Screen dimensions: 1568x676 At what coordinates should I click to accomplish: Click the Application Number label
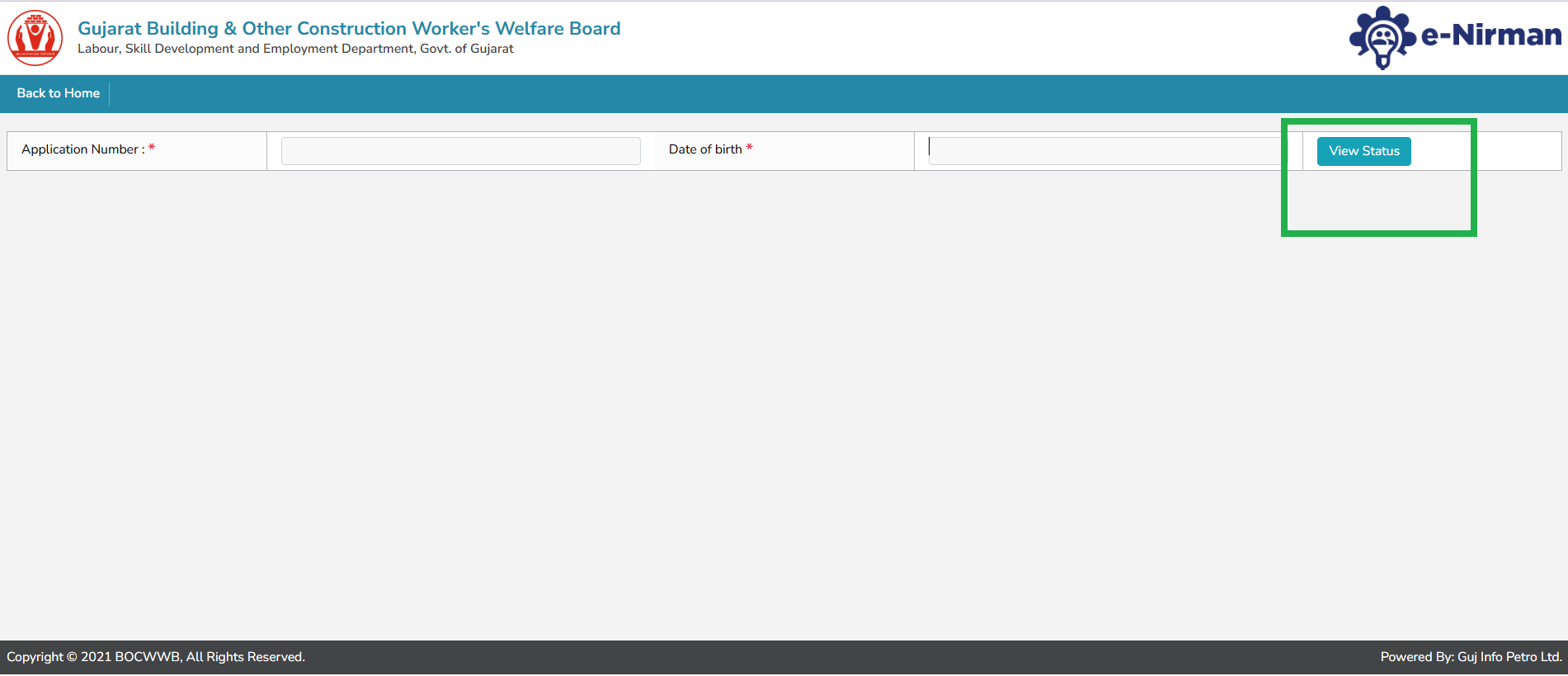pyautogui.click(x=80, y=149)
